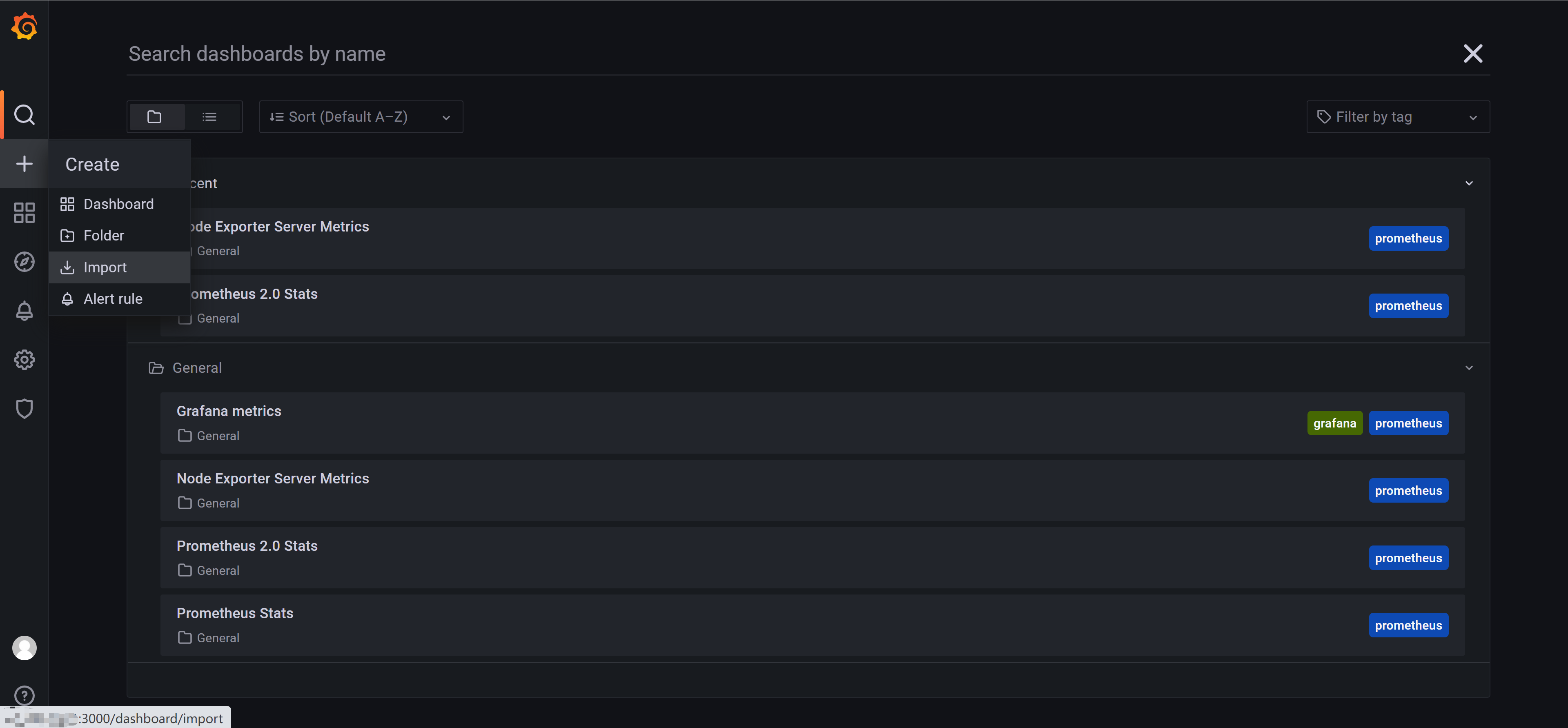Click the Create plus icon

click(x=24, y=164)
